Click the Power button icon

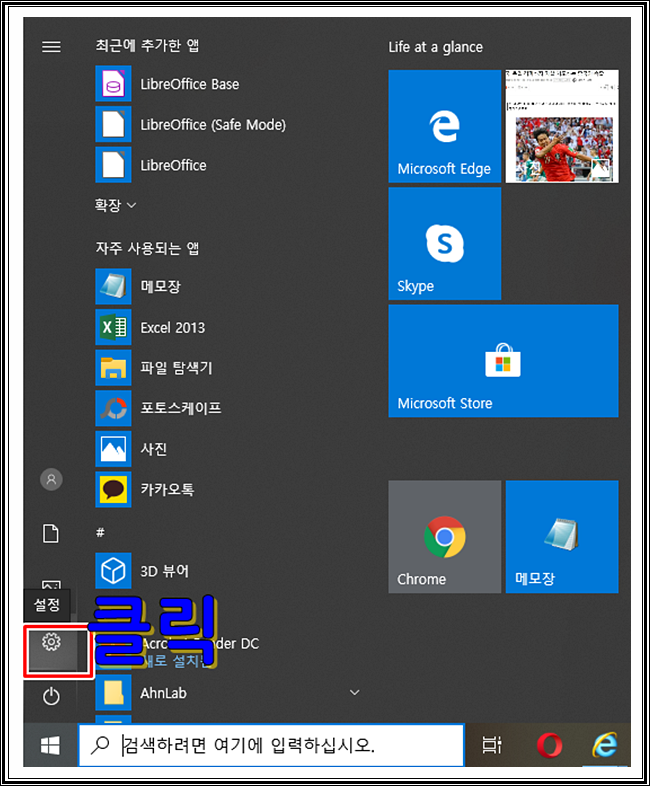coord(51,696)
